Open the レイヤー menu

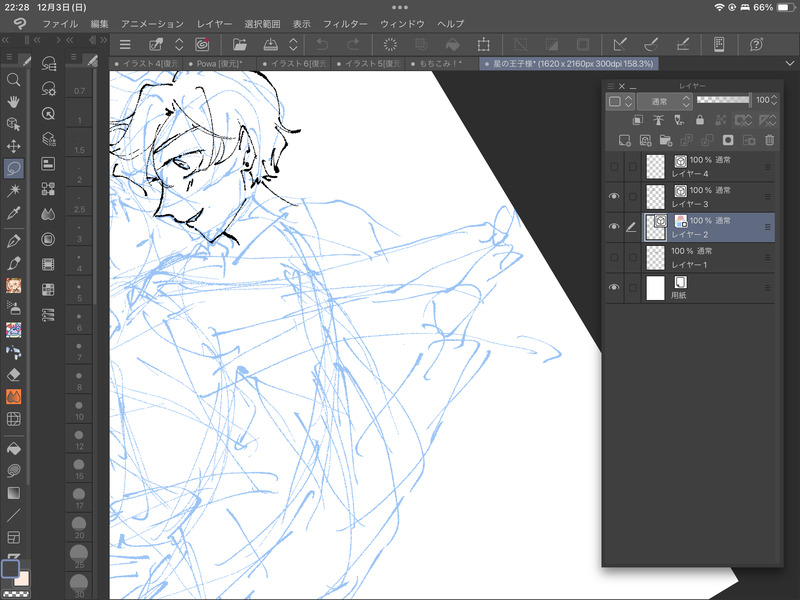pos(214,24)
